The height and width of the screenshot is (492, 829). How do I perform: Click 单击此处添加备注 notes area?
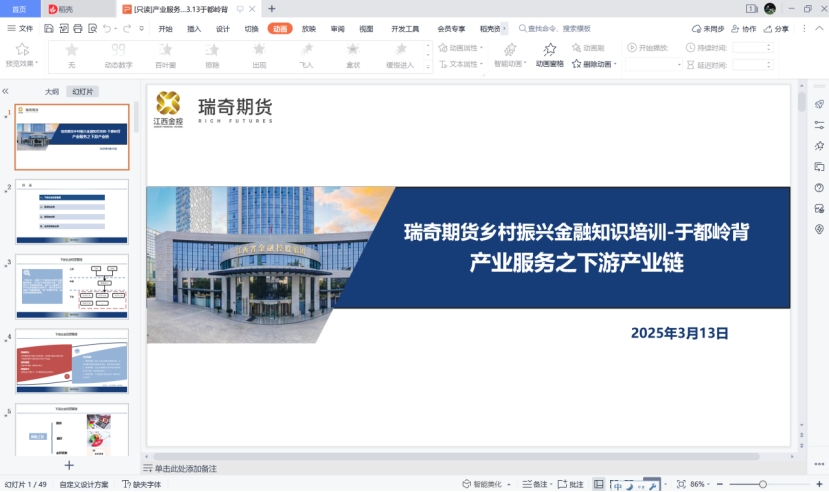coord(186,468)
